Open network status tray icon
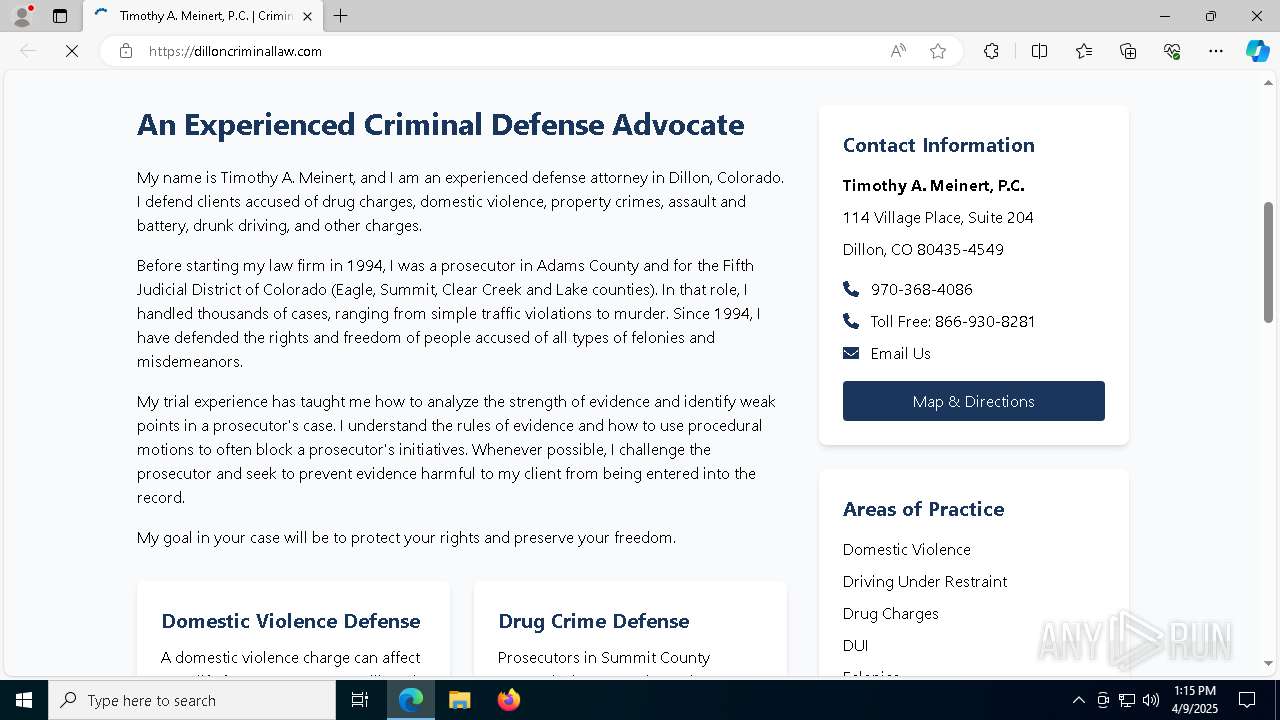 pos(1127,700)
